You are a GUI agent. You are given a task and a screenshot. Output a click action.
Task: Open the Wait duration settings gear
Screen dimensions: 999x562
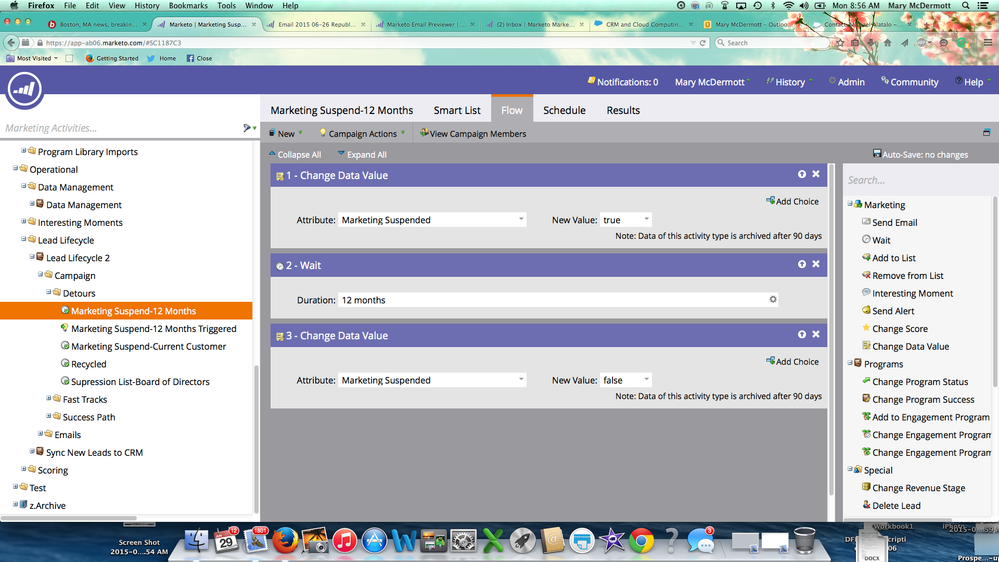click(773, 299)
